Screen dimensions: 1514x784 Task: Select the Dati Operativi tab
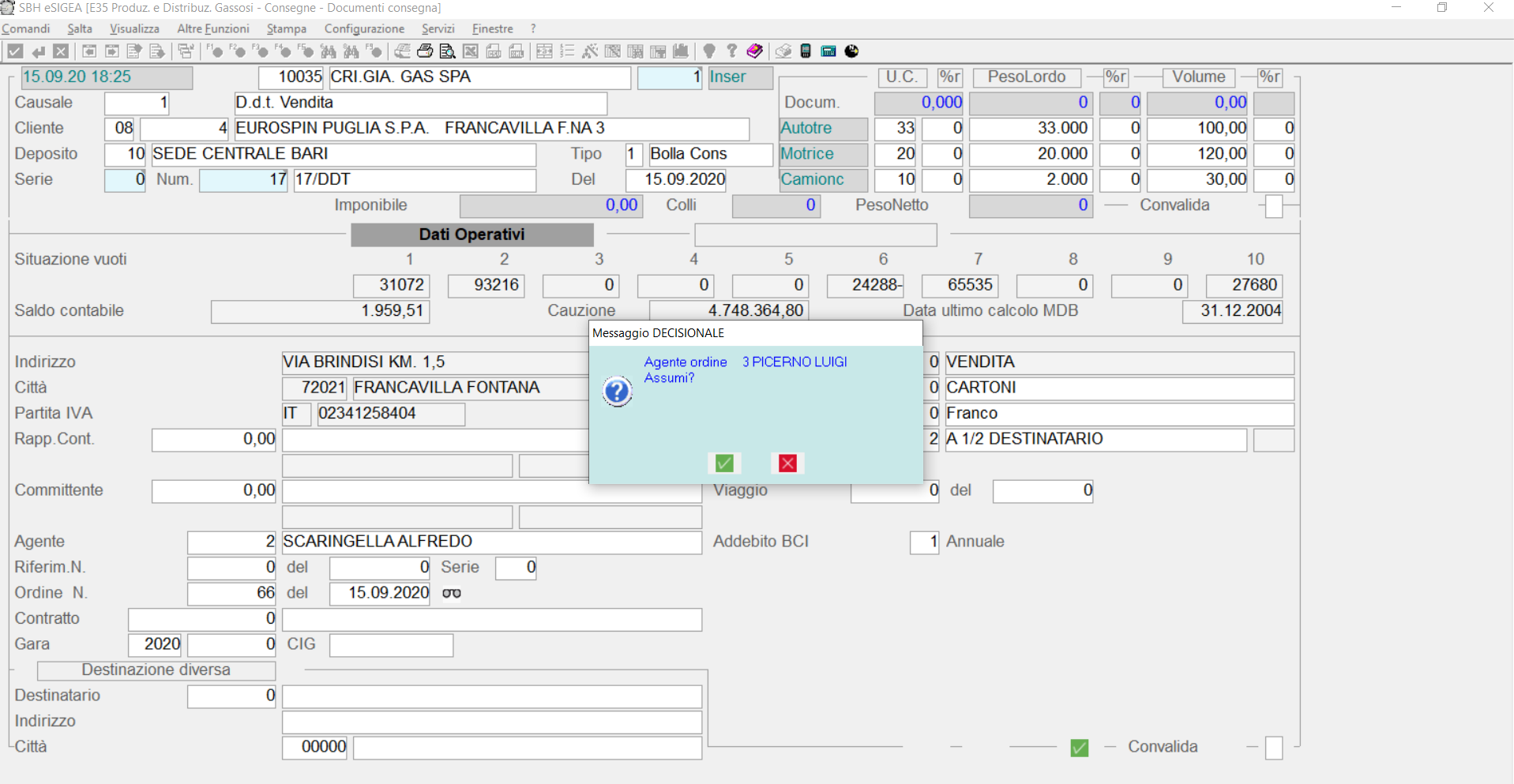click(x=471, y=234)
